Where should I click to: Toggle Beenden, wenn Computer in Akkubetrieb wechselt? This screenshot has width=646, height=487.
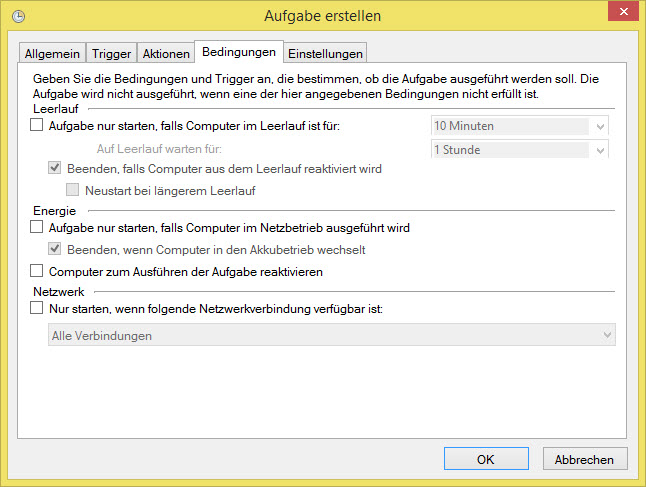pyautogui.click(x=56, y=248)
